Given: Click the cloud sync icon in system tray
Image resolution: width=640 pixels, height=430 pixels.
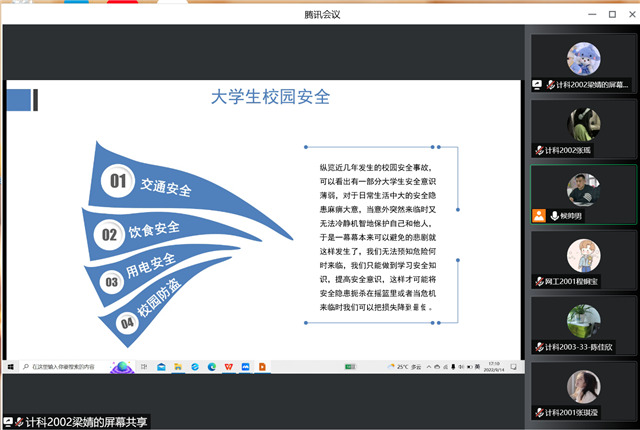Looking at the screenshot, I should coord(437,367).
